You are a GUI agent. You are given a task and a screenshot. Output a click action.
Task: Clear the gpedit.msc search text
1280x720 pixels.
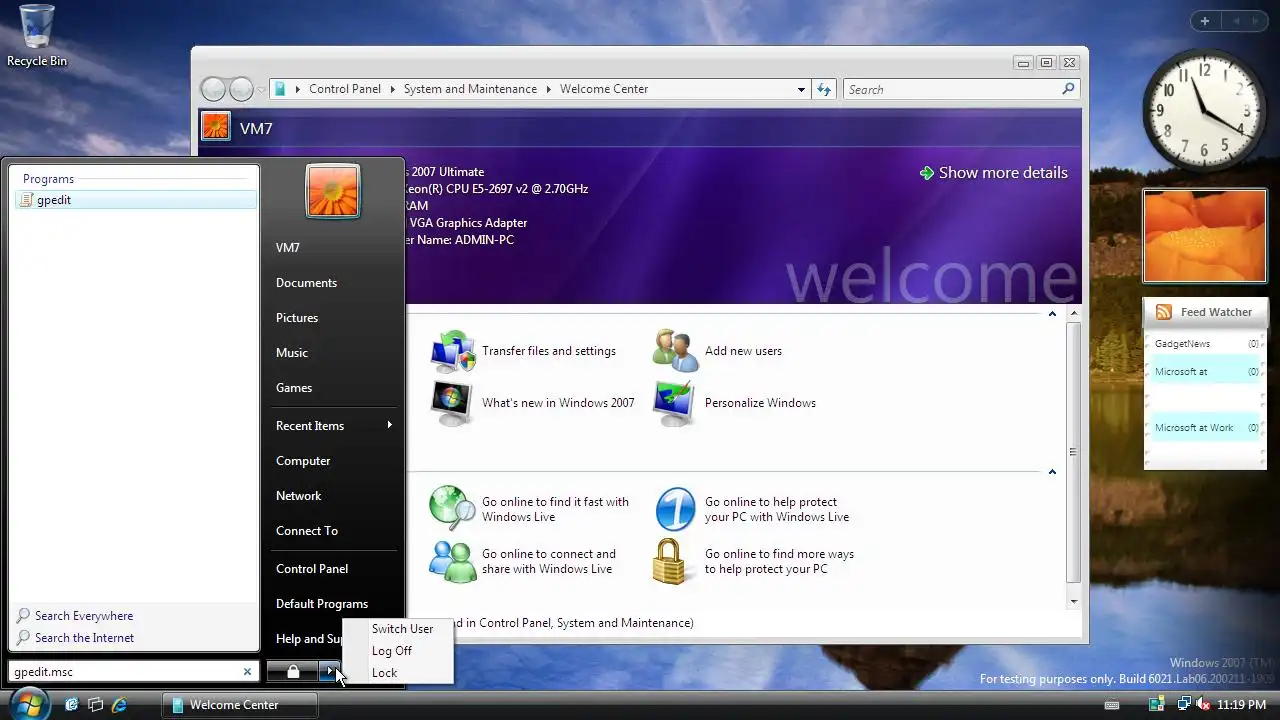click(248, 672)
